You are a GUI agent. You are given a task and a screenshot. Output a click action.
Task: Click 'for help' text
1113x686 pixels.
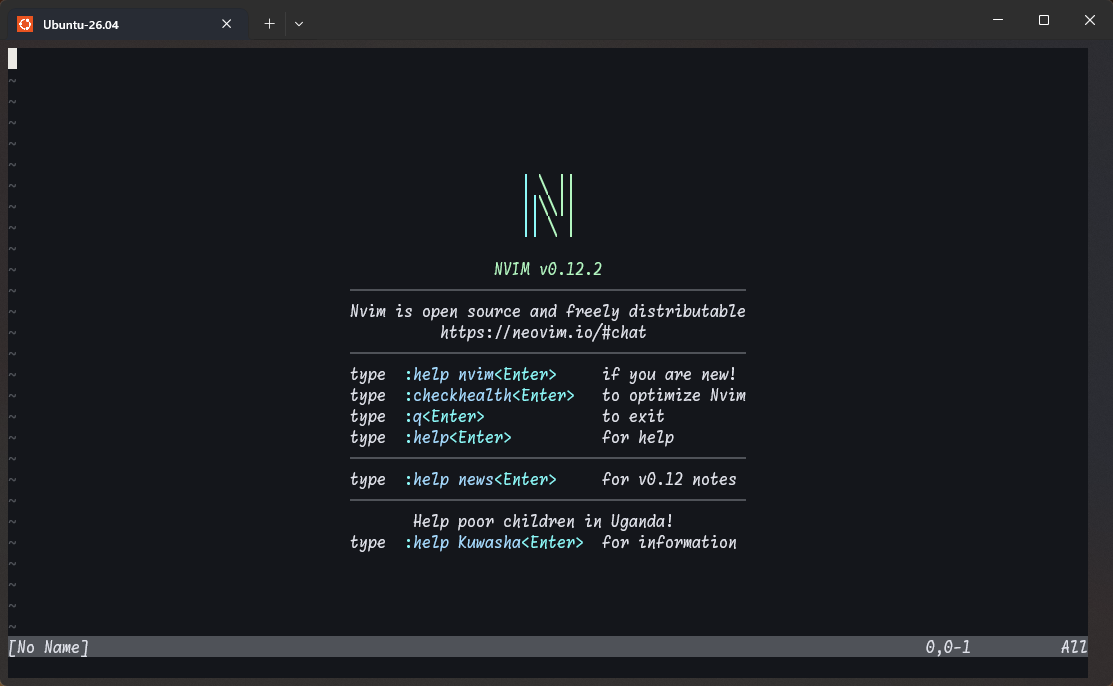click(638, 437)
